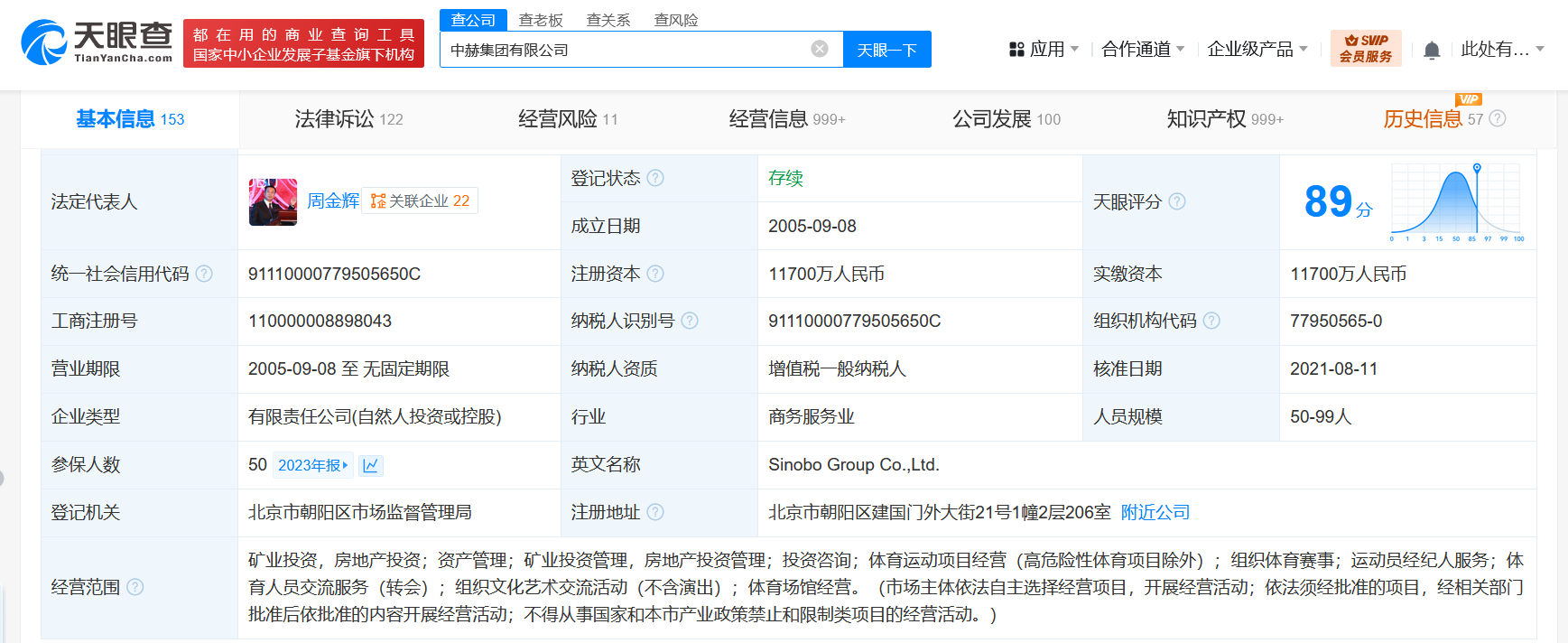Click the help icon next to 注册资本
Screen dimensions: 1568x643
point(655,274)
